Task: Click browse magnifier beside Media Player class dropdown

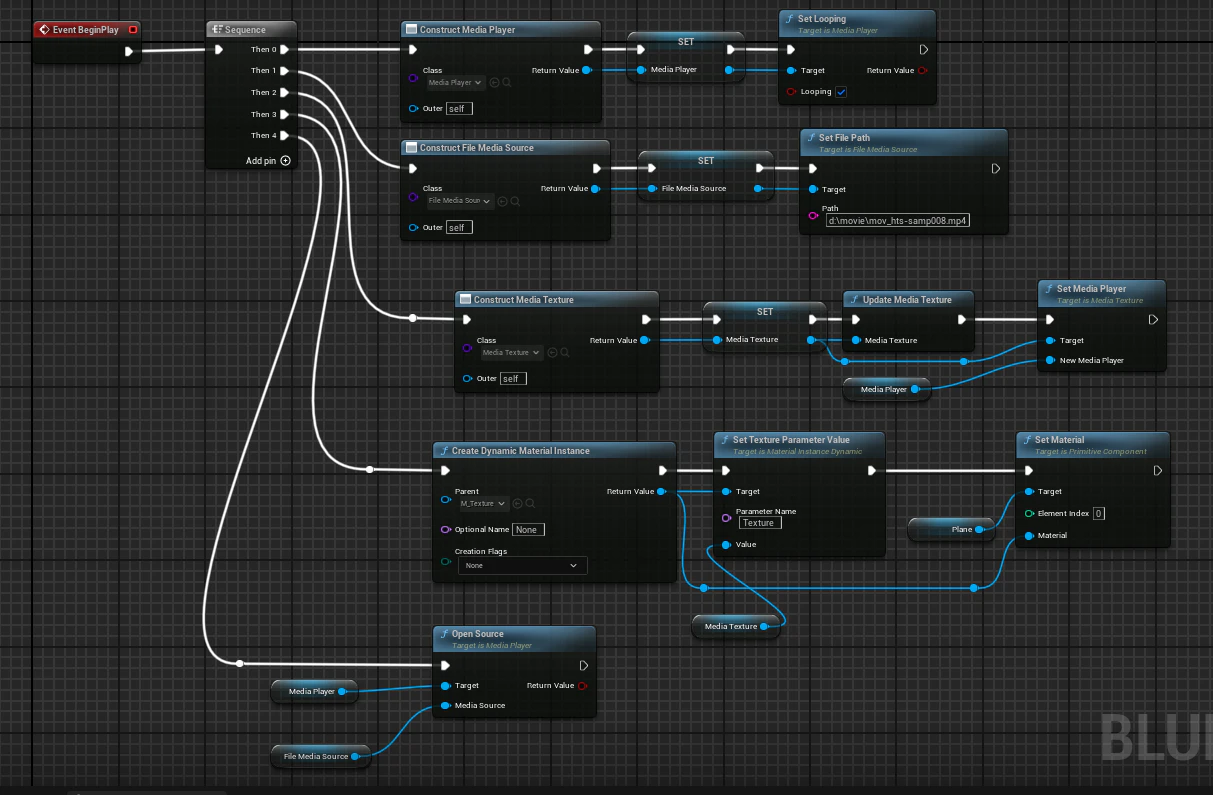Action: point(507,82)
